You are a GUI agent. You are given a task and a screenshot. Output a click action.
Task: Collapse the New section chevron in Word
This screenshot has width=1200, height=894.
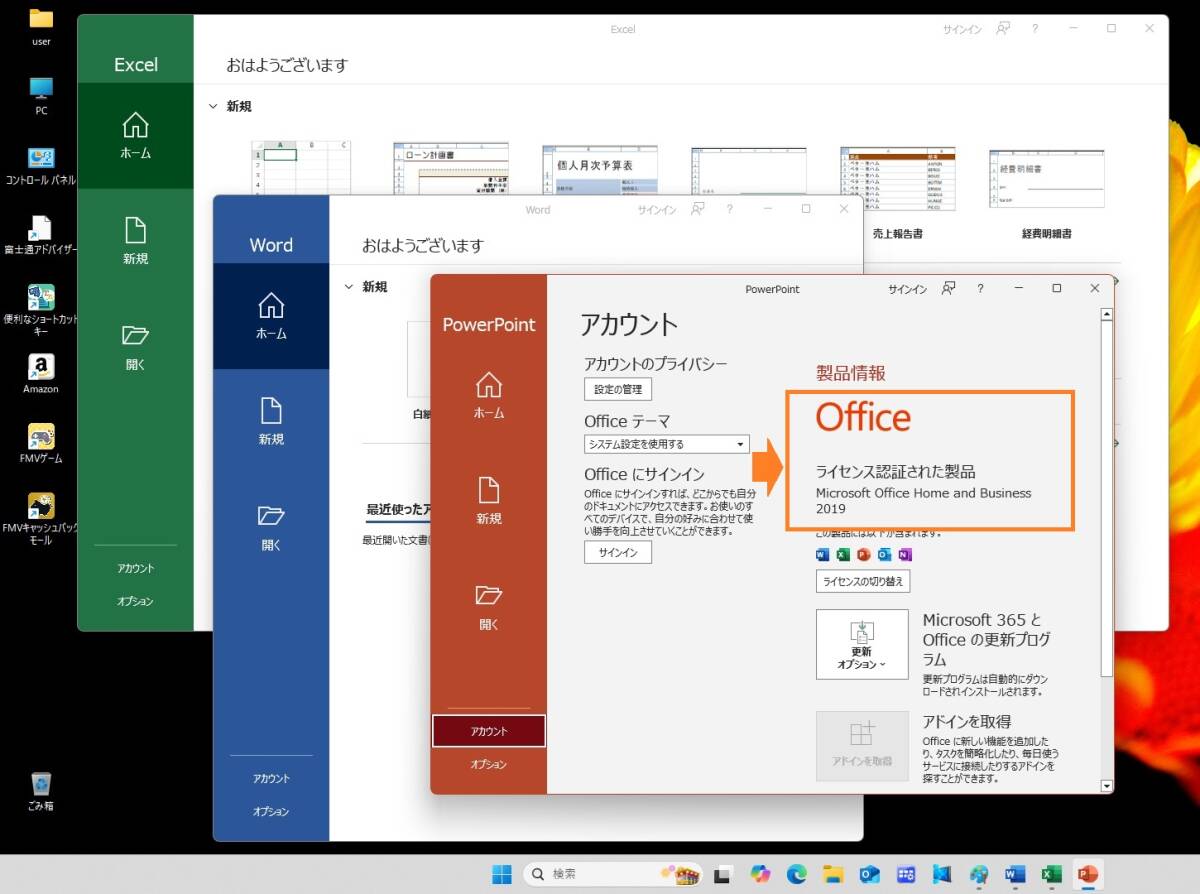(348, 287)
